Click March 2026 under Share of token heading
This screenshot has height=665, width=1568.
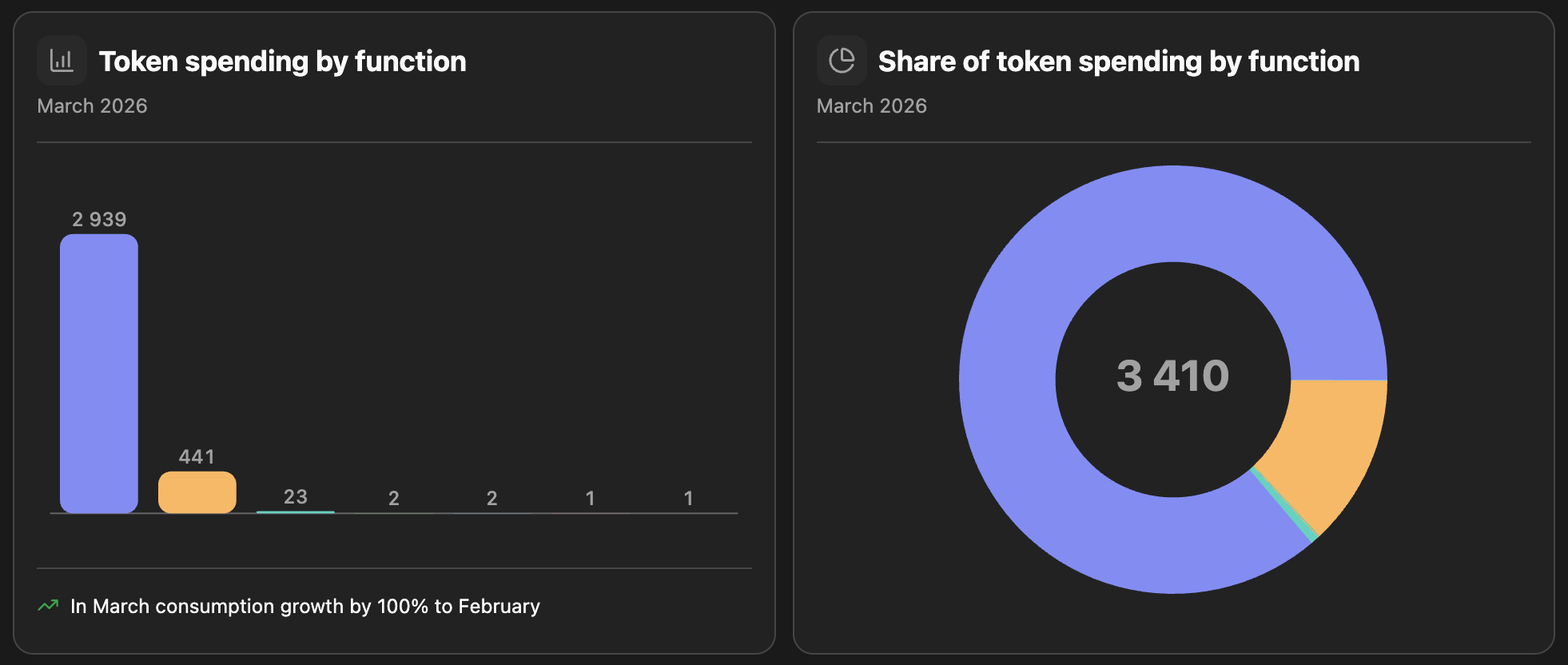(x=871, y=106)
